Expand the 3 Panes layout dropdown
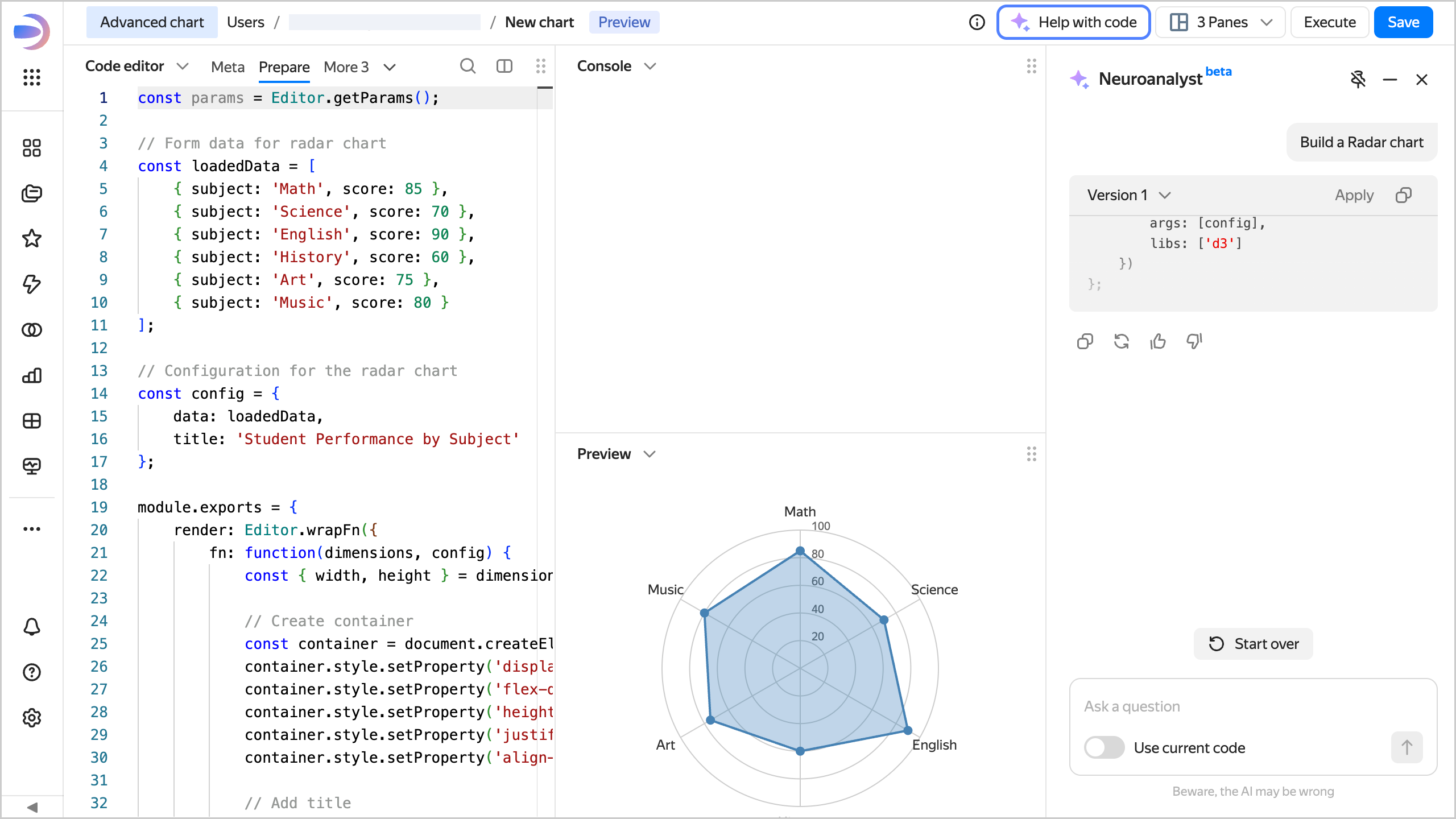 click(x=1221, y=22)
